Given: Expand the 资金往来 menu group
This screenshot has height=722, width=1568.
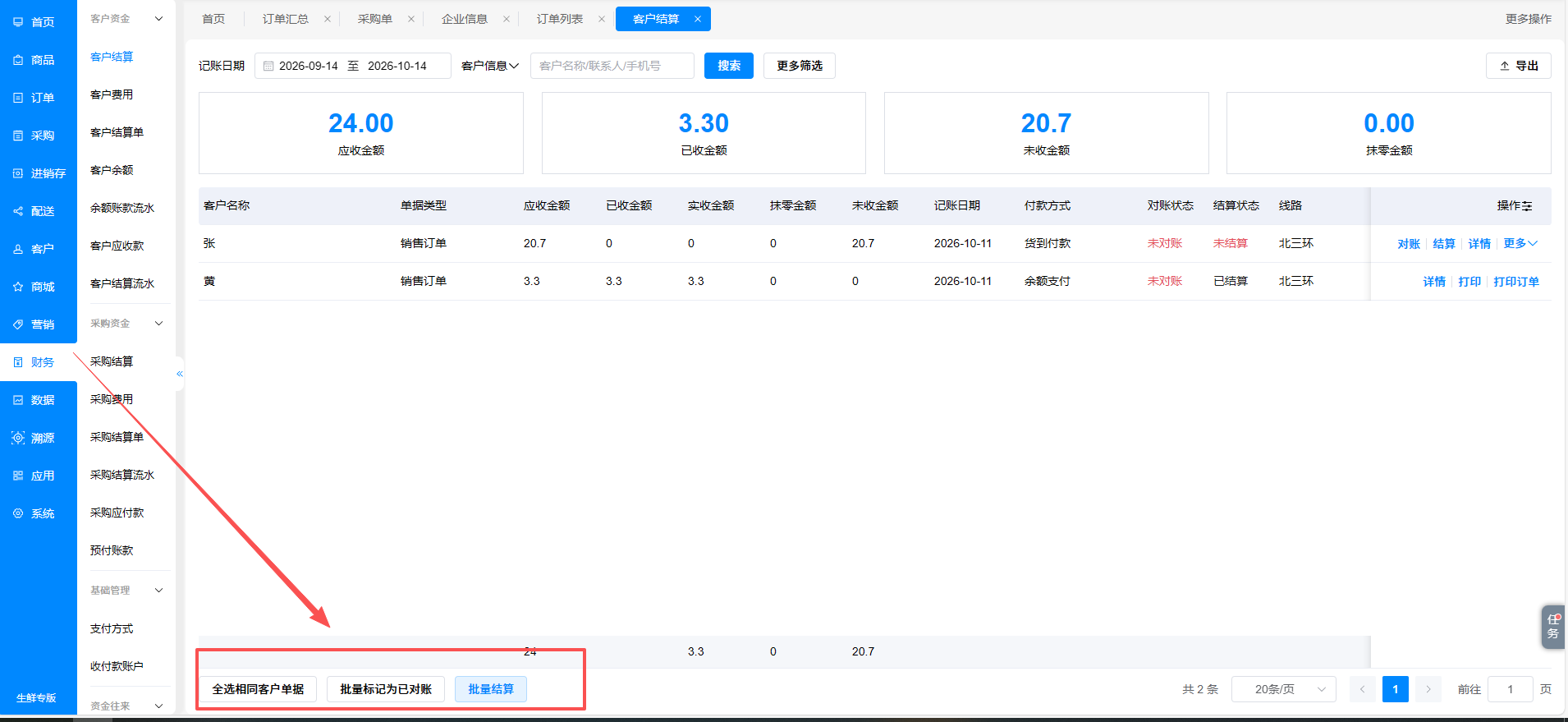Looking at the screenshot, I should pos(159,706).
